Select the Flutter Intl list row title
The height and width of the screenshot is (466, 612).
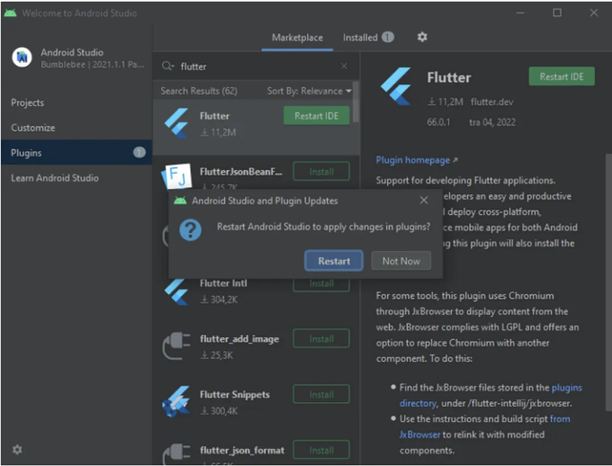[223, 283]
